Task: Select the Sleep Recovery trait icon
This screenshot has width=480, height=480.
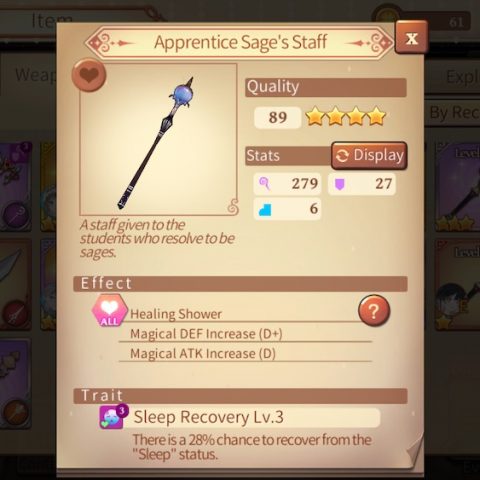Action: (x=113, y=417)
